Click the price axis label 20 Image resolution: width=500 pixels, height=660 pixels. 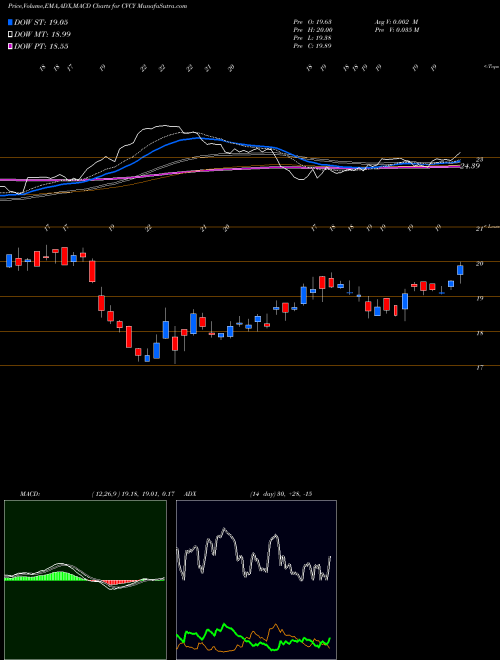(479, 263)
